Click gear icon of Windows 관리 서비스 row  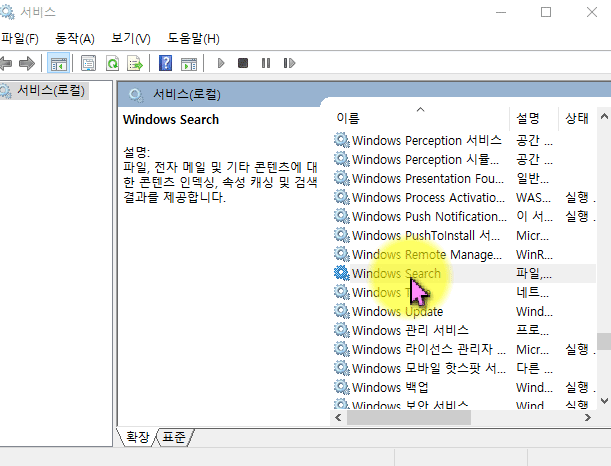[342, 330]
